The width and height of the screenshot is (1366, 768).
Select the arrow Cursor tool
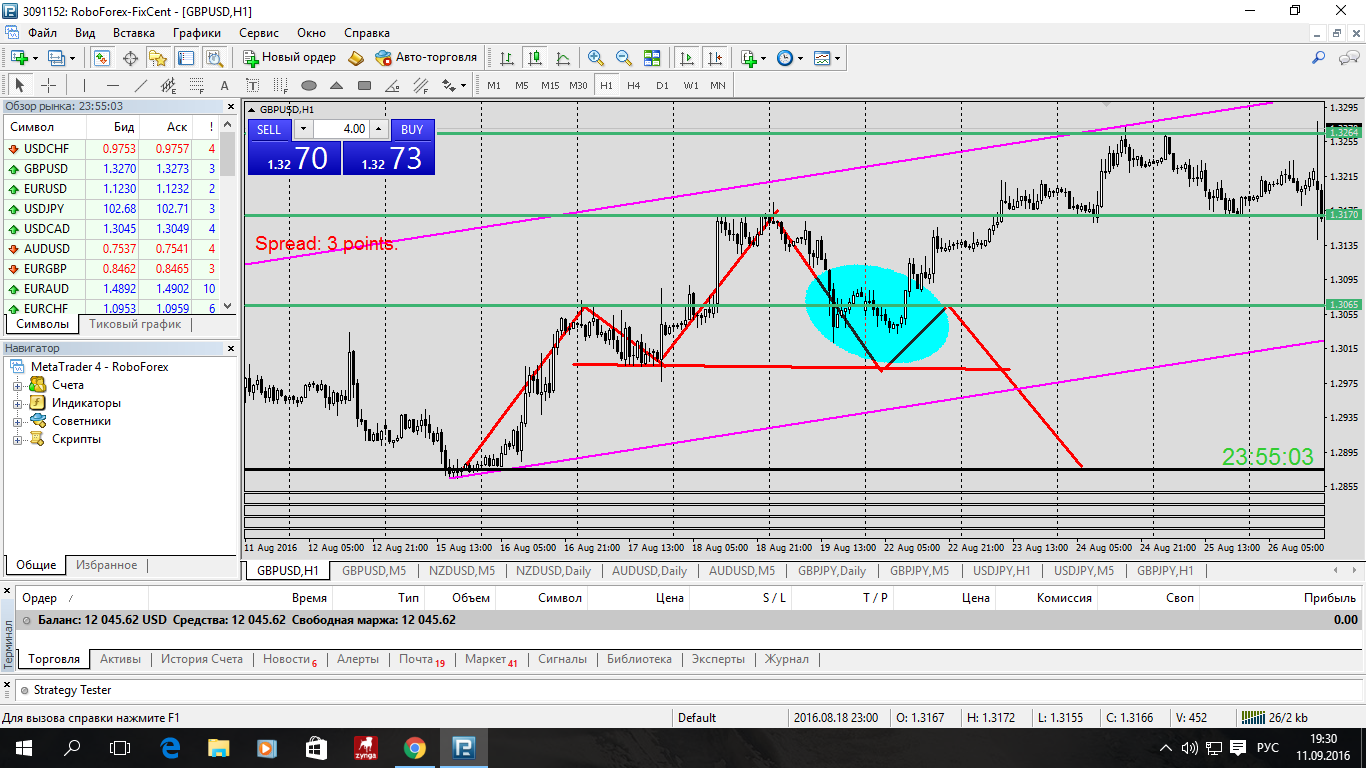click(20, 85)
